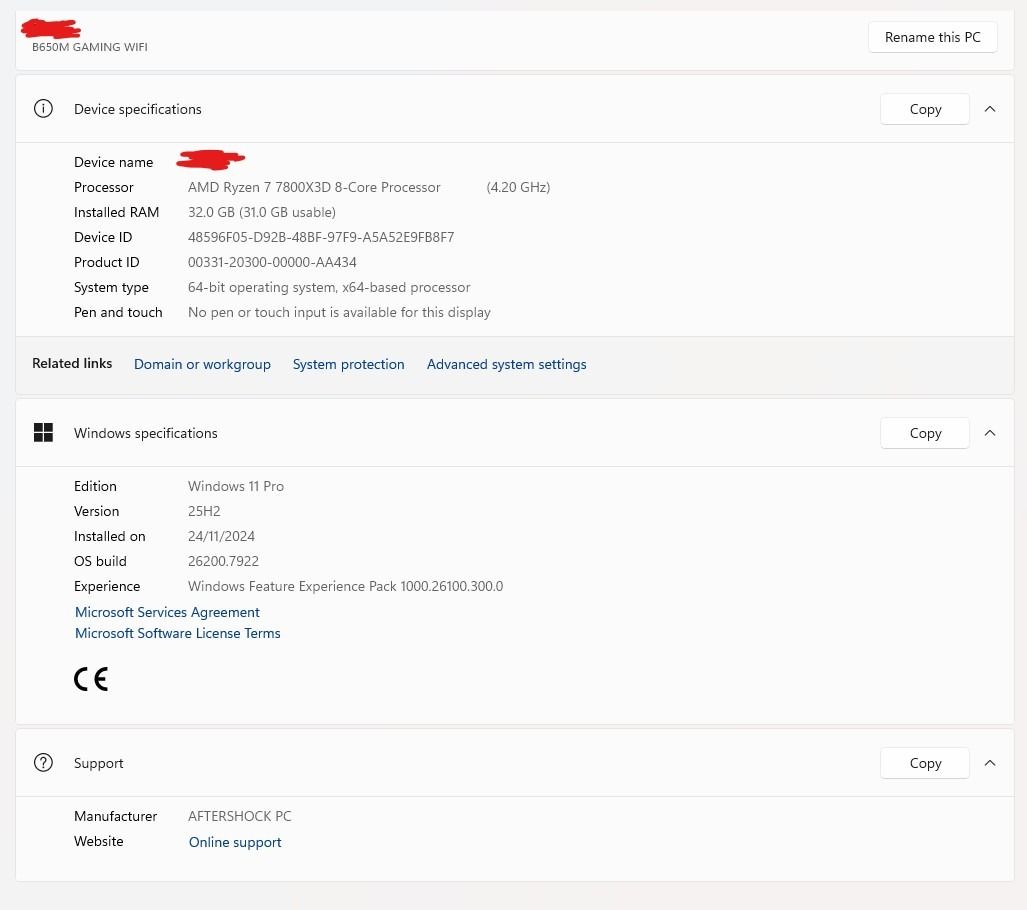Open Advanced system settings link
Screen dimensions: 1027x910
(x=507, y=364)
